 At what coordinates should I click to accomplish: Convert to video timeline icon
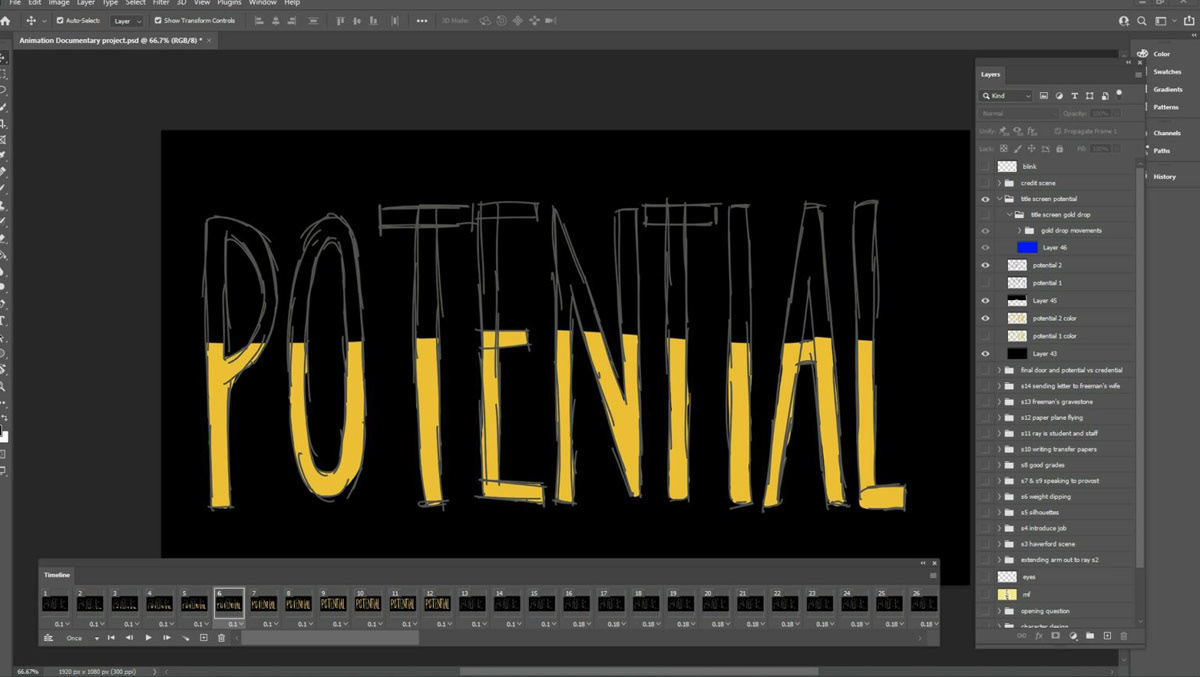49,638
